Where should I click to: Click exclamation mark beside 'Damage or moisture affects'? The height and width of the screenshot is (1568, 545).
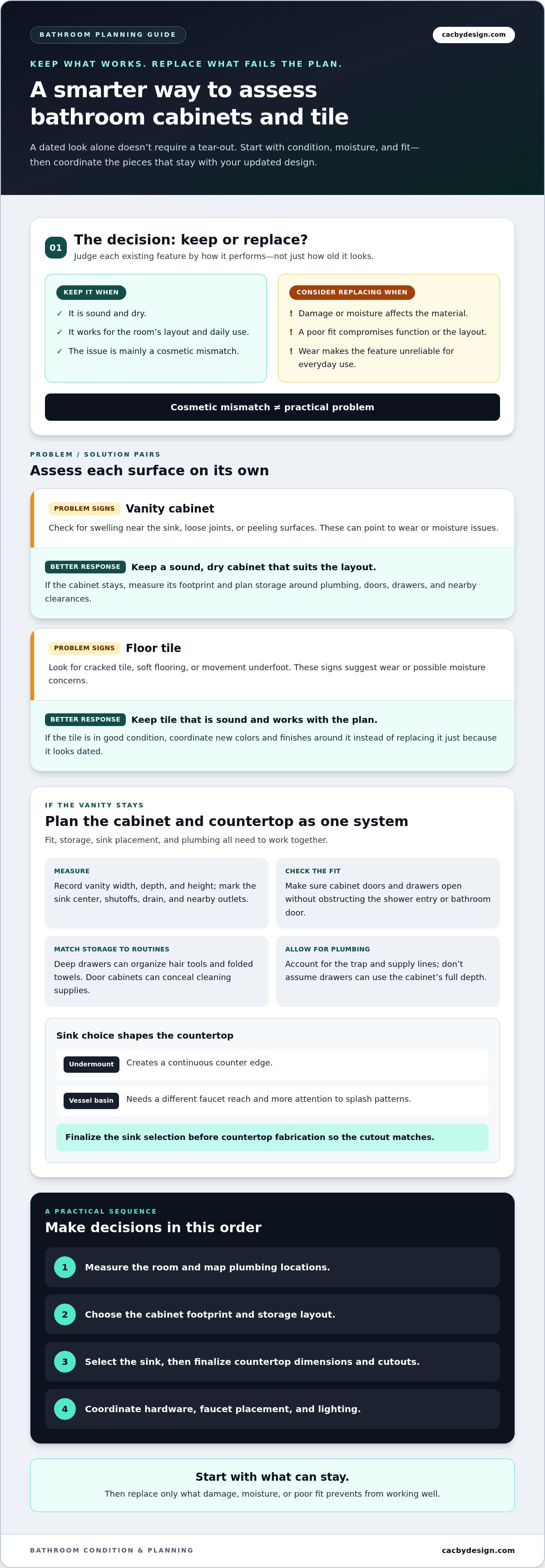point(292,314)
